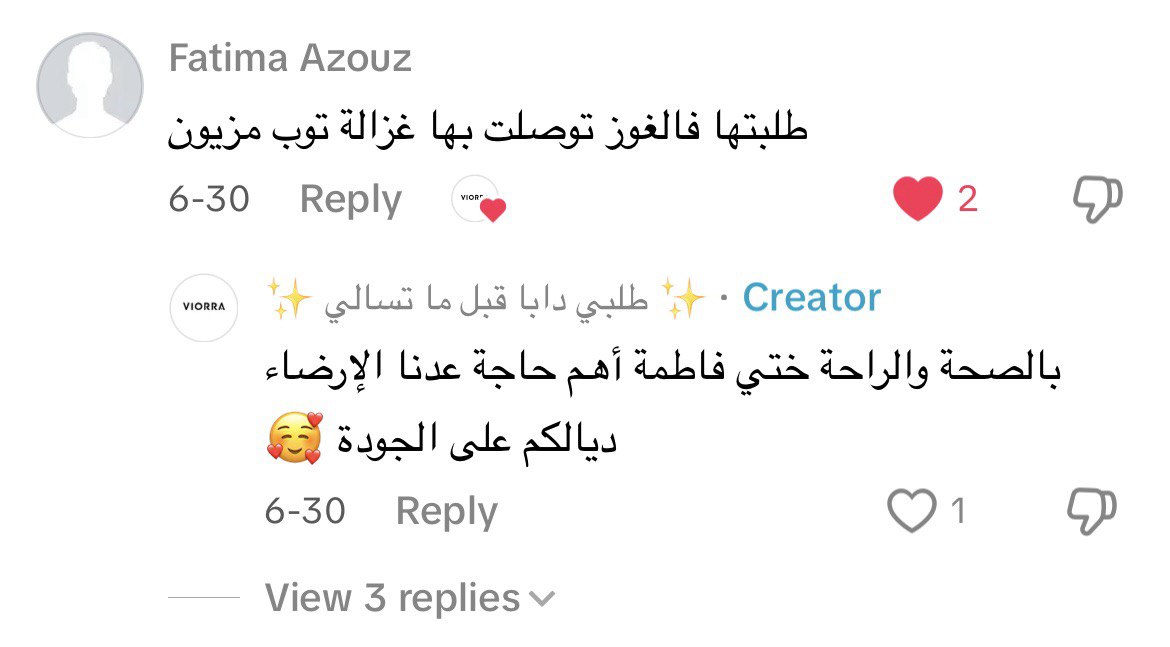Screen dimensions: 1170x647
Task: Click the 6-30 date on Fatima's comment
Action: click(x=209, y=200)
